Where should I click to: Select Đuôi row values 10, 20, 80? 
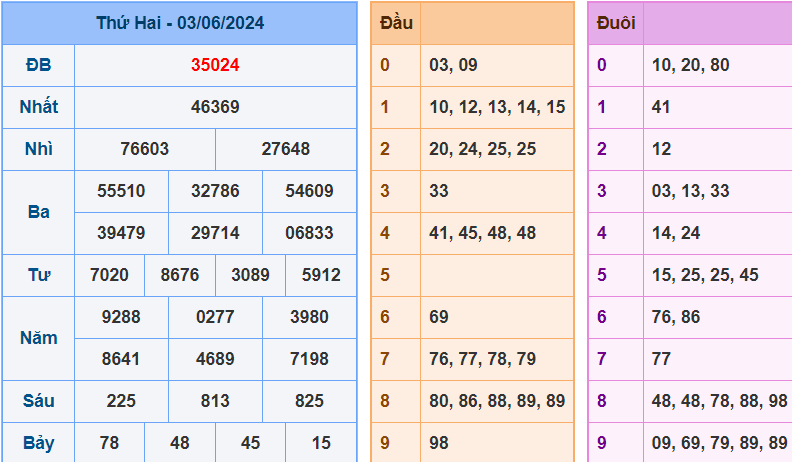coord(690,65)
